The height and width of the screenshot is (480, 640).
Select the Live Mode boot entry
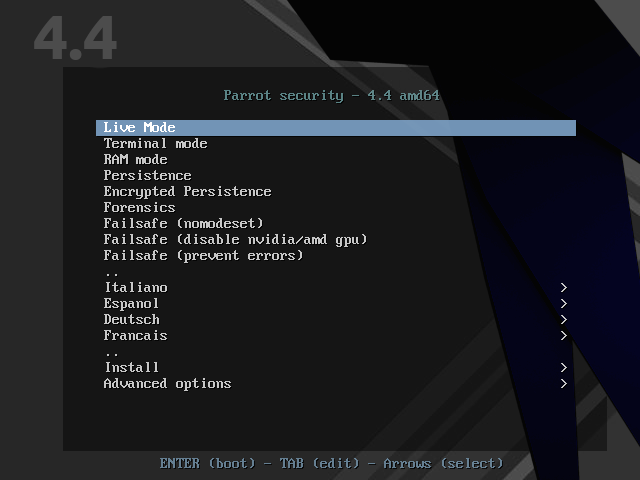140,128
